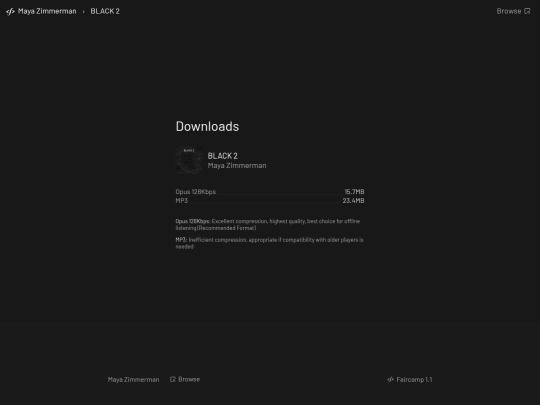This screenshot has width=540, height=405.
Task: Click the browse search icon in header
Action: coord(527,11)
